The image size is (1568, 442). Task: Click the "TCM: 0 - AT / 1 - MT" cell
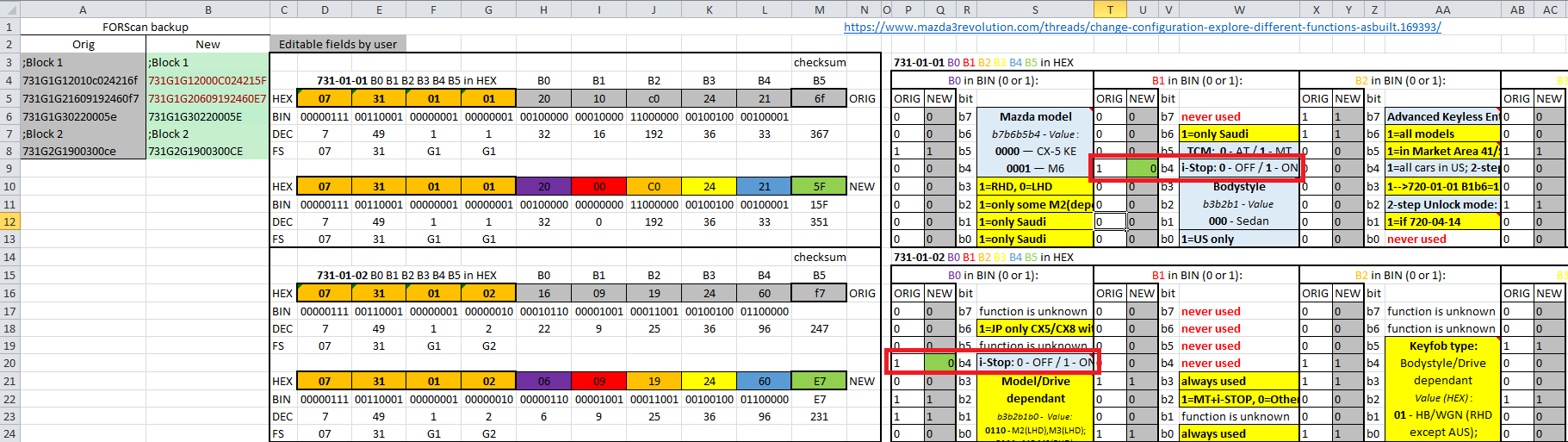[1239, 151]
